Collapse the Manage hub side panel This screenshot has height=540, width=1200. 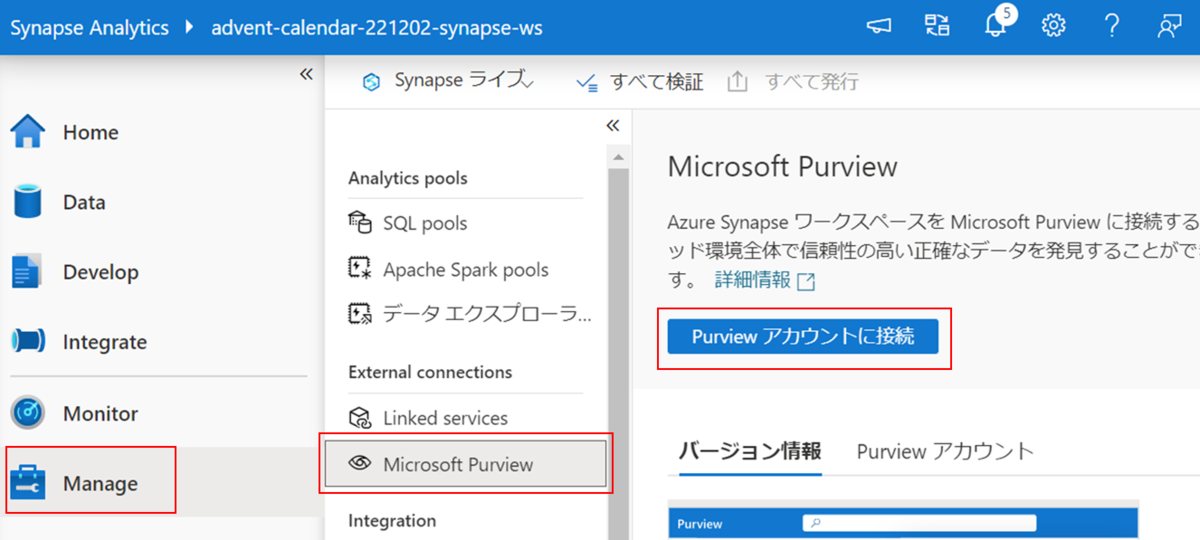[613, 125]
